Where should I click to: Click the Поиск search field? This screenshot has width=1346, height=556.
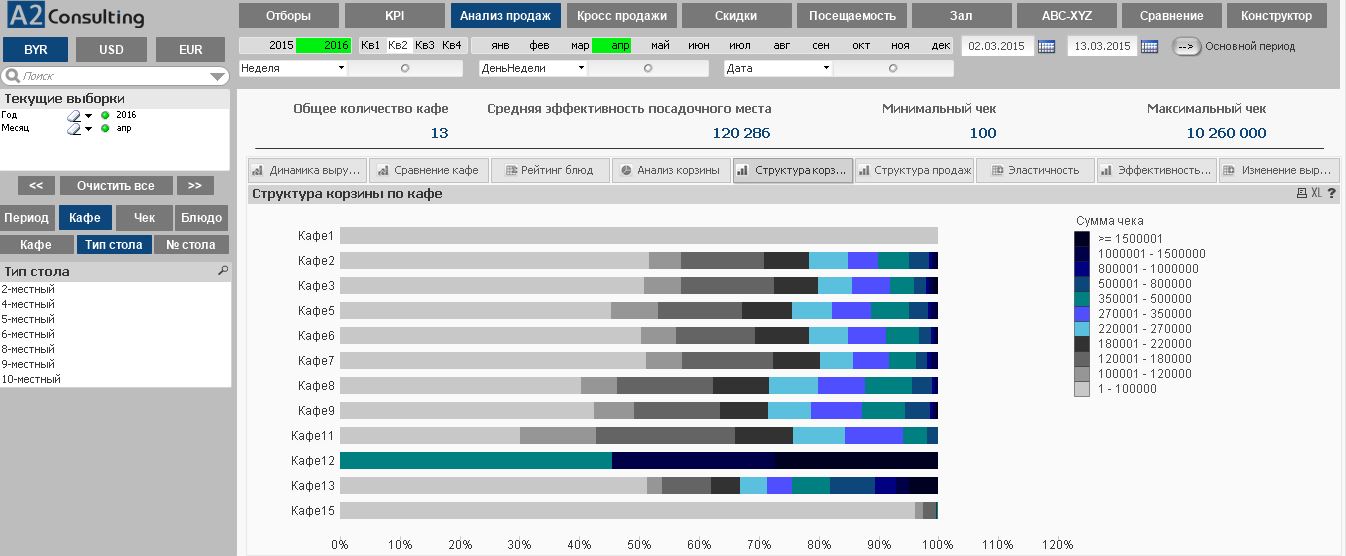[x=110, y=76]
